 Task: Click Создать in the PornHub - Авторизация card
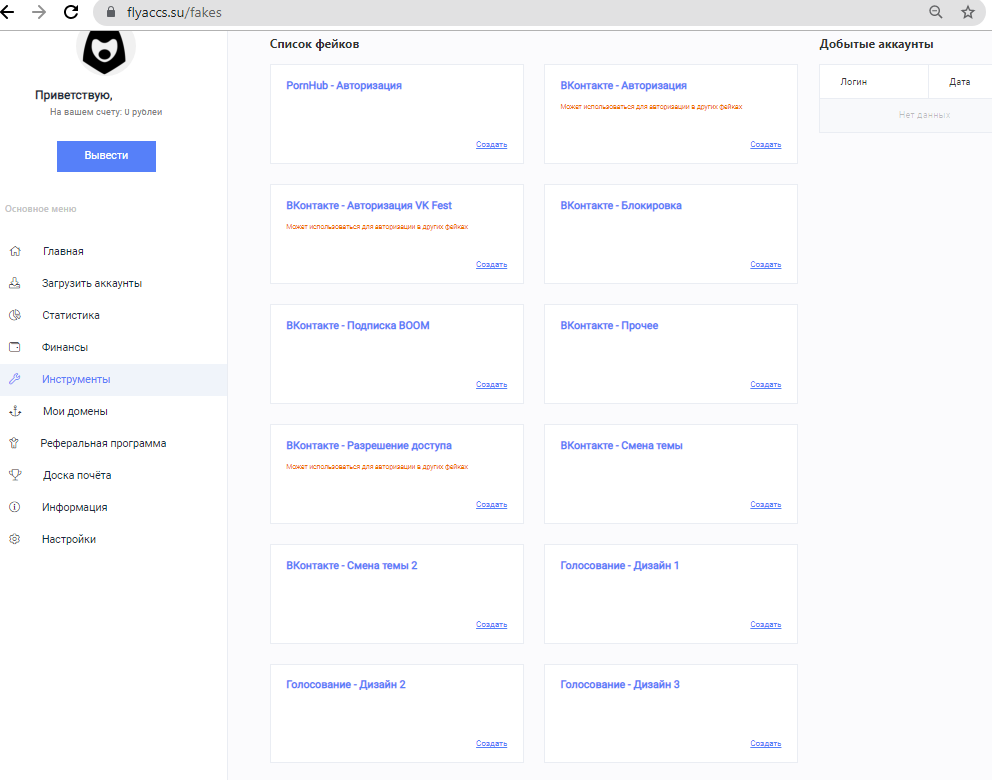tap(492, 145)
